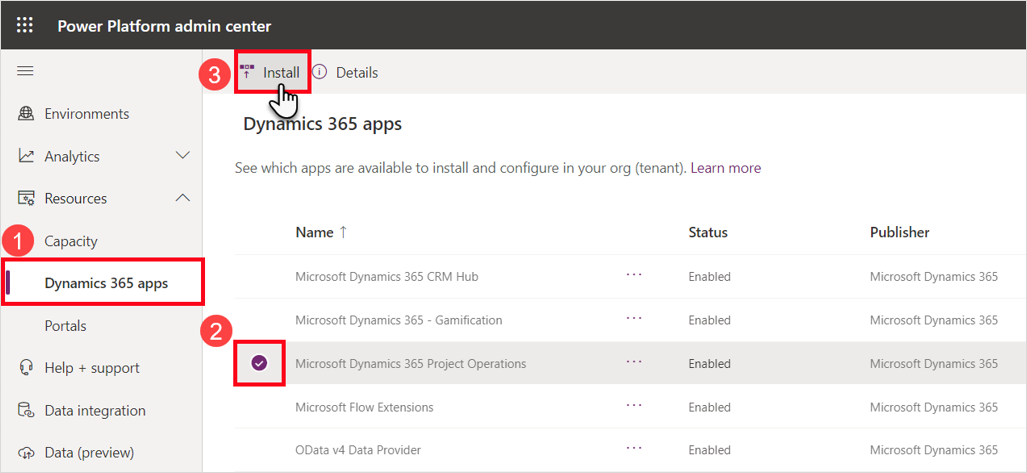Click Enabled status of Gamification row
Image resolution: width=1027 pixels, height=473 pixels.
(x=709, y=320)
